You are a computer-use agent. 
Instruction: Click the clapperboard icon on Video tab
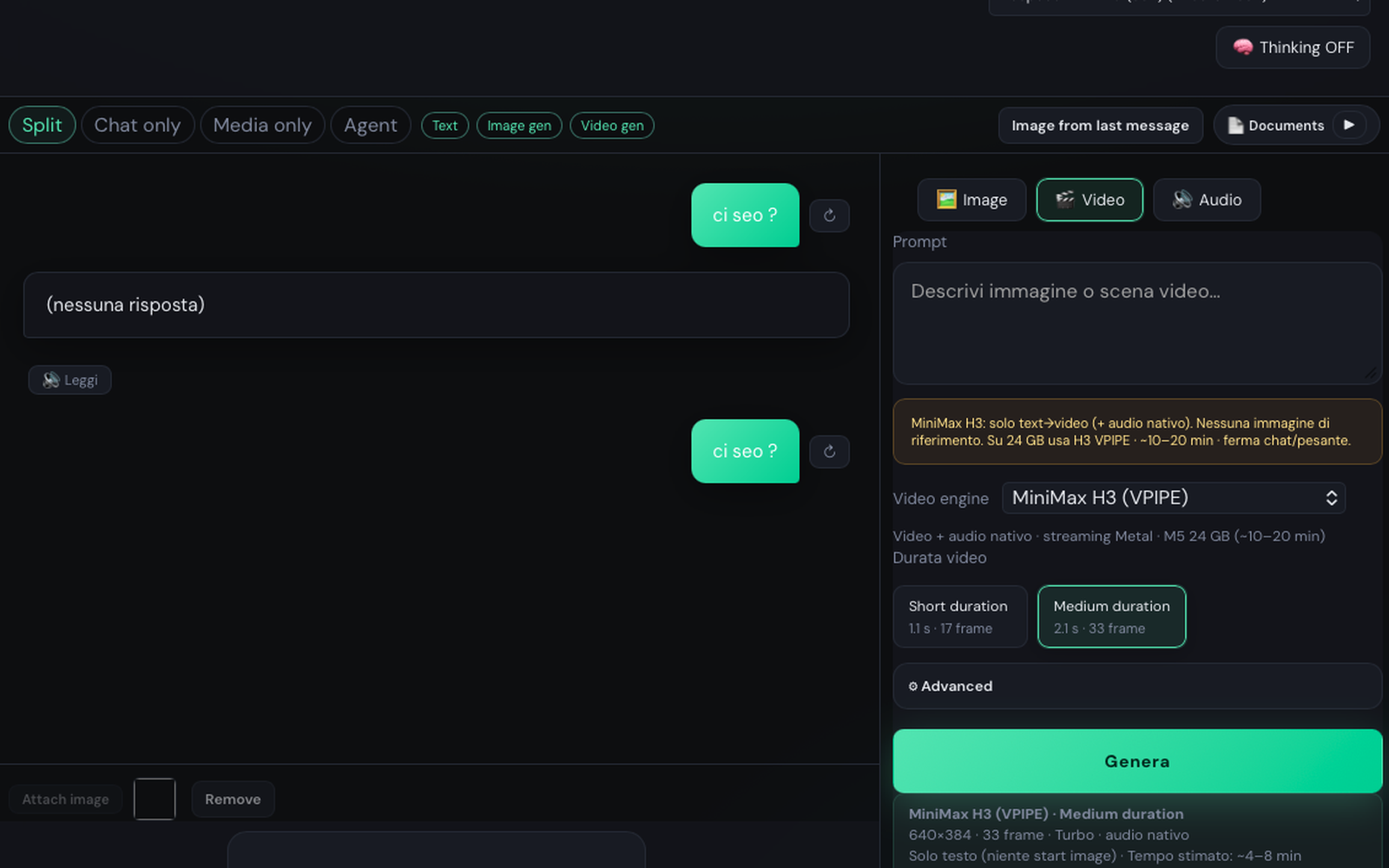coord(1065,200)
